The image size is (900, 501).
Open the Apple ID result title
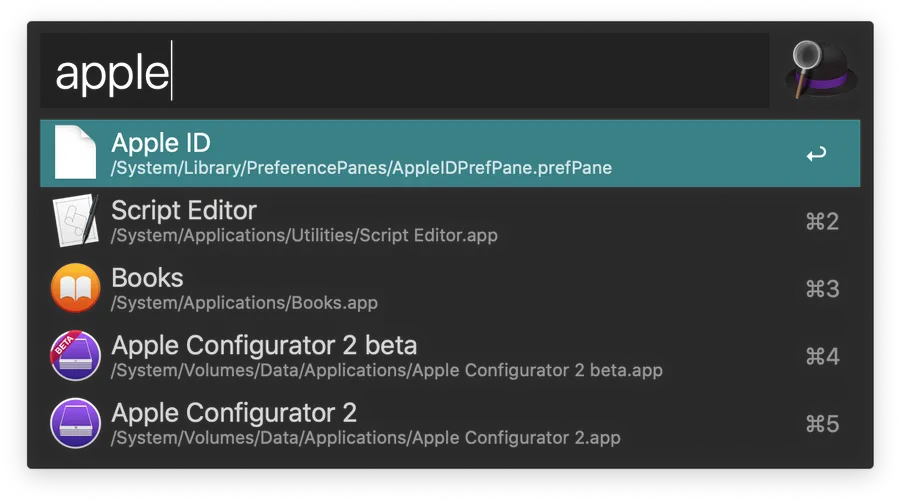click(161, 142)
